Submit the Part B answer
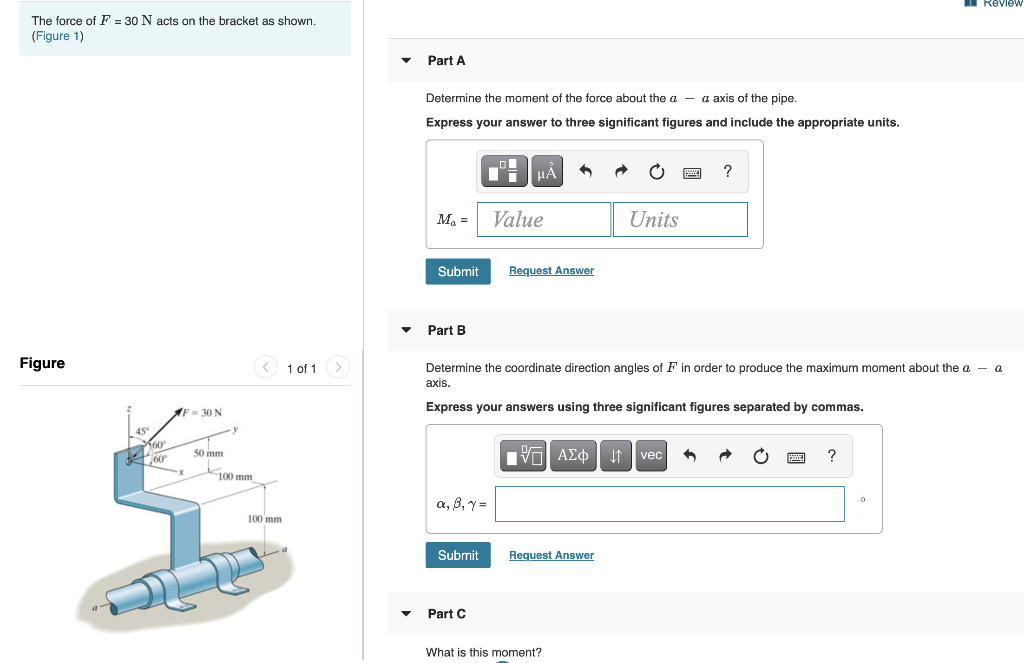The image size is (1024, 663). click(x=458, y=555)
